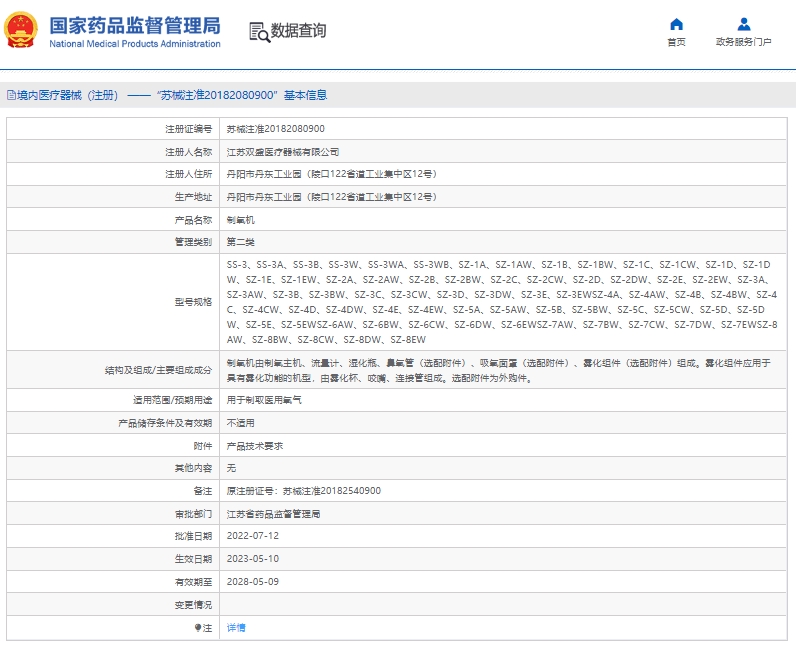The width and height of the screenshot is (796, 646).
Task: Click the 注册人名称 row label
Action: tap(188, 152)
